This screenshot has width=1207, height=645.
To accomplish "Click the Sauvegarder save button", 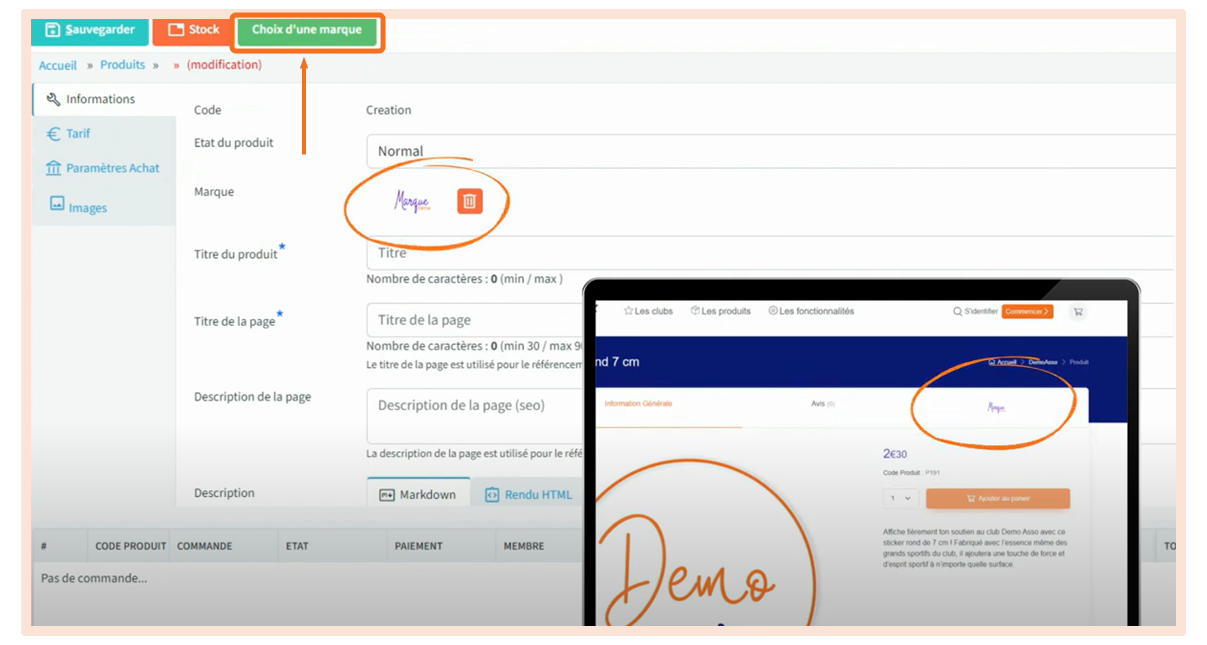I will (x=90, y=30).
